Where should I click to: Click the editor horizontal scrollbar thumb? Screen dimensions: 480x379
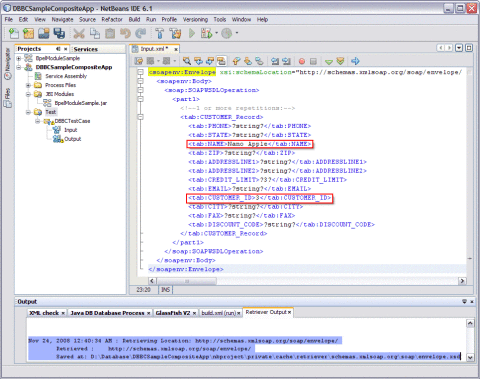click(187, 281)
